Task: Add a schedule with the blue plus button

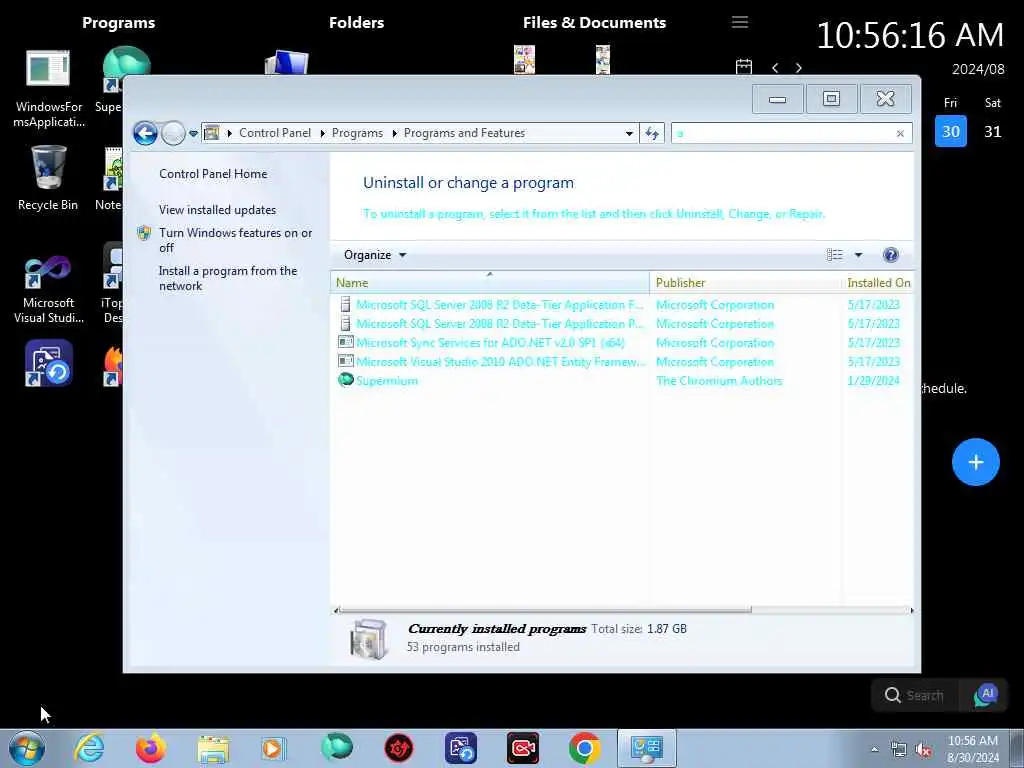Action: (976, 462)
